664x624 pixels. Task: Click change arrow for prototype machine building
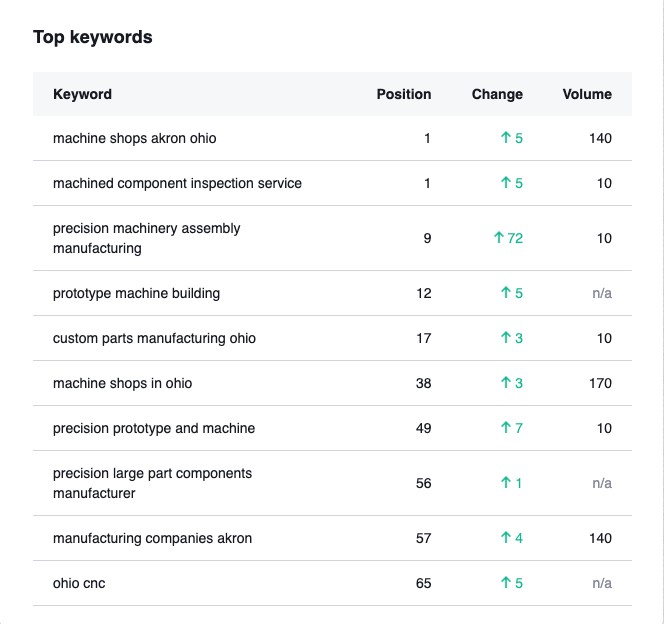tap(506, 293)
